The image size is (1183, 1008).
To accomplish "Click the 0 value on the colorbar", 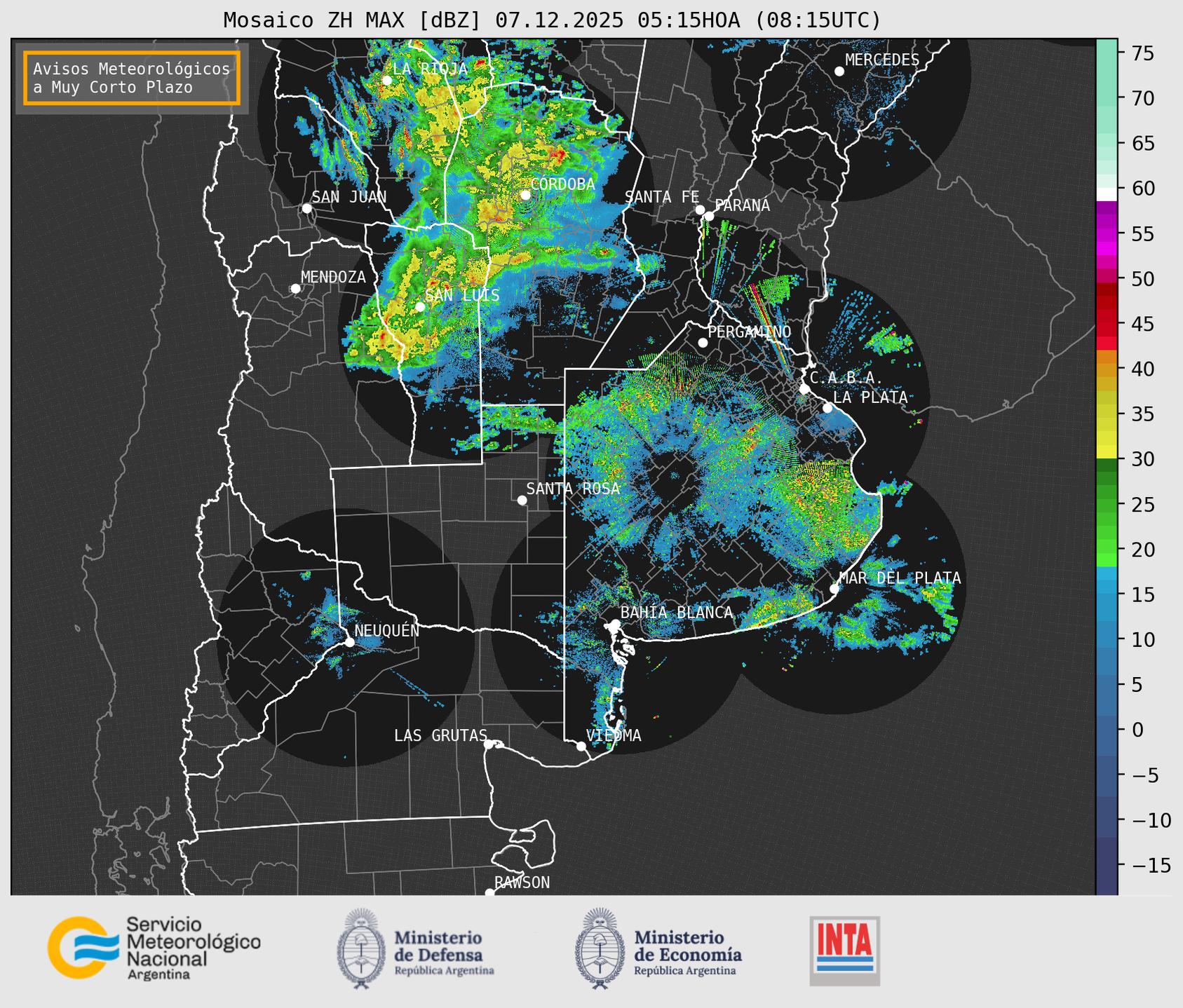I will 1137,730.
